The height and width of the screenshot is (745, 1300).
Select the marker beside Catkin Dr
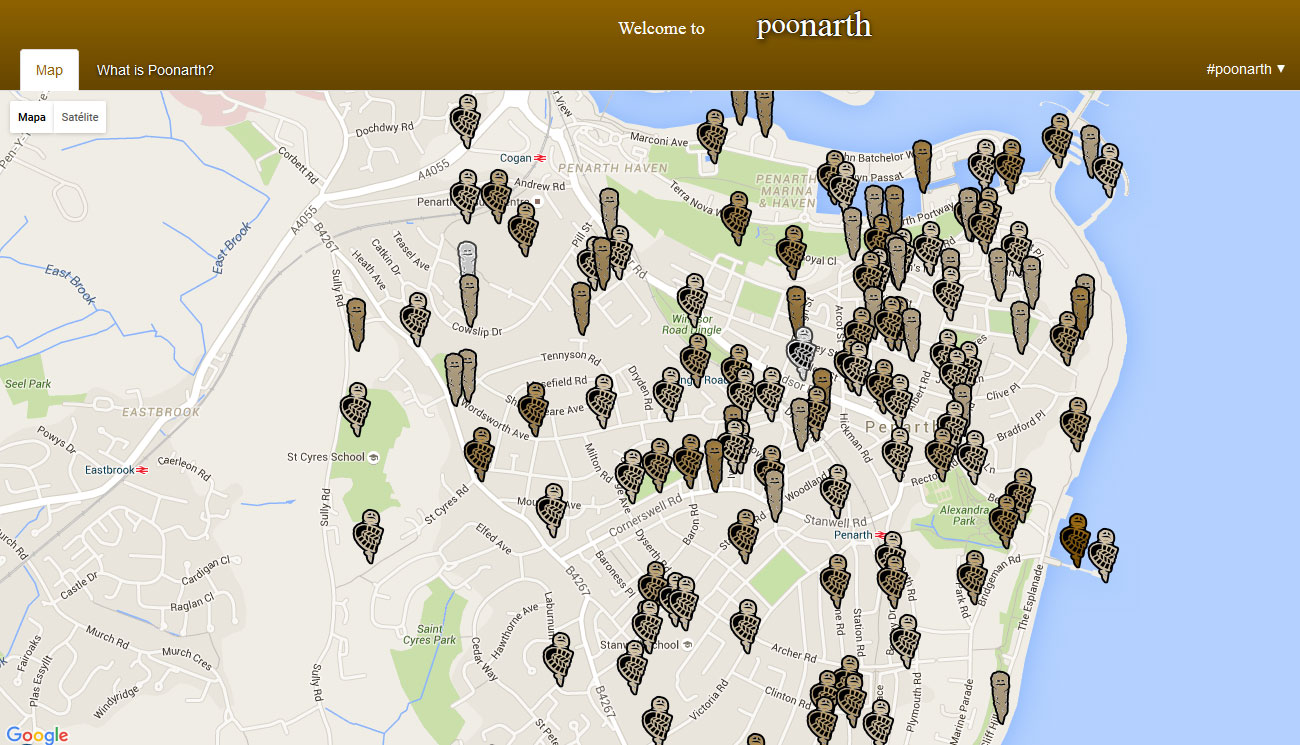pos(416,318)
